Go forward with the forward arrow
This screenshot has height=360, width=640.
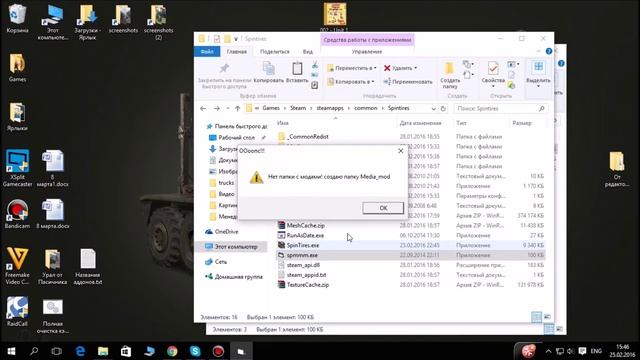216,108
